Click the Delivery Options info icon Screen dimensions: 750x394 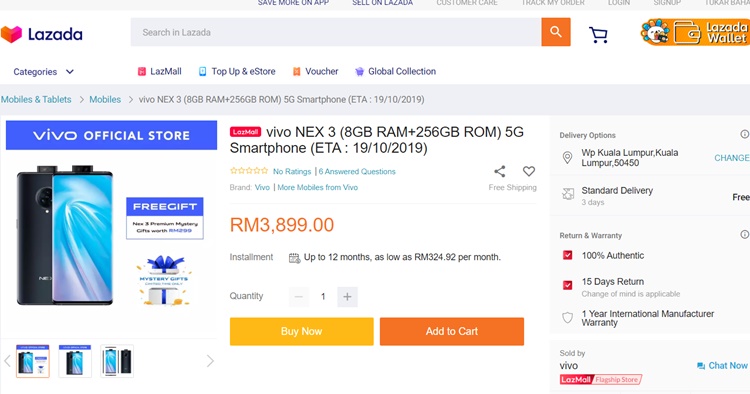[745, 134]
